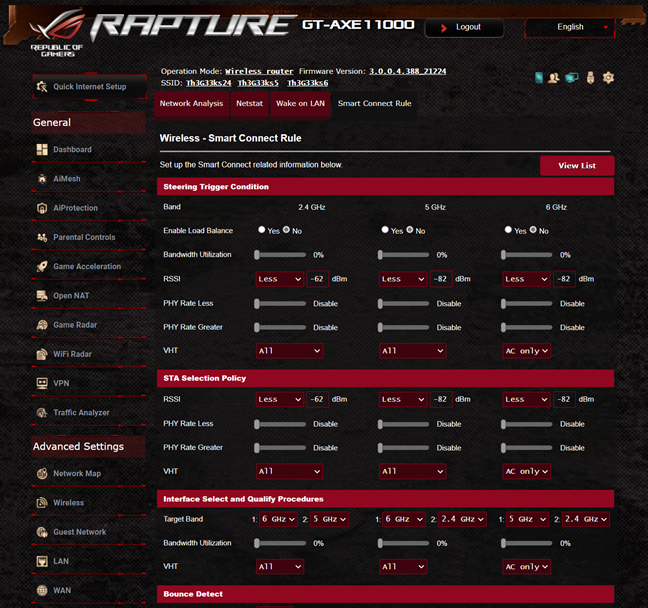Click the Wireless sidebar icon

(x=42, y=503)
